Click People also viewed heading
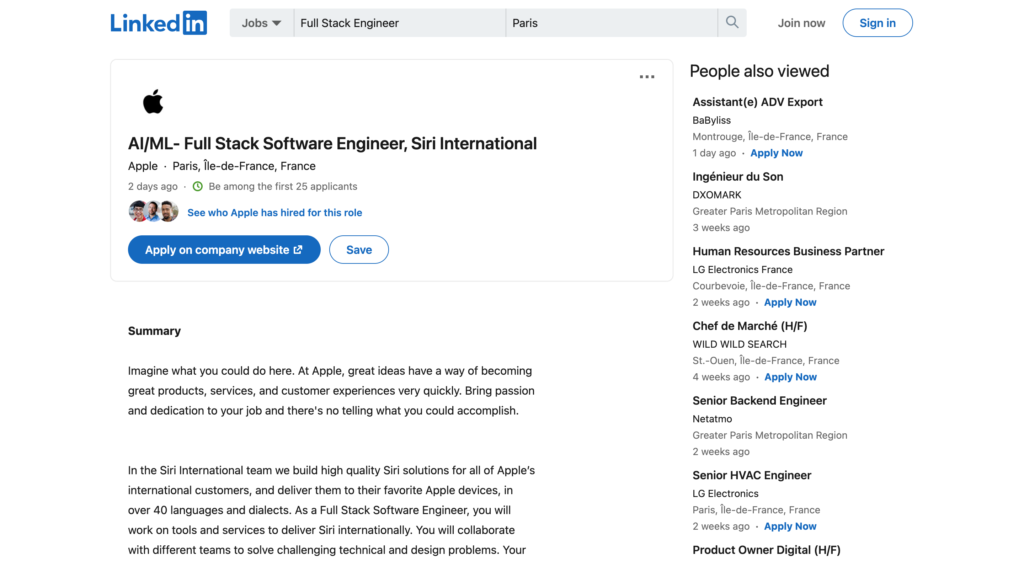The image size is (1024, 561). [759, 71]
